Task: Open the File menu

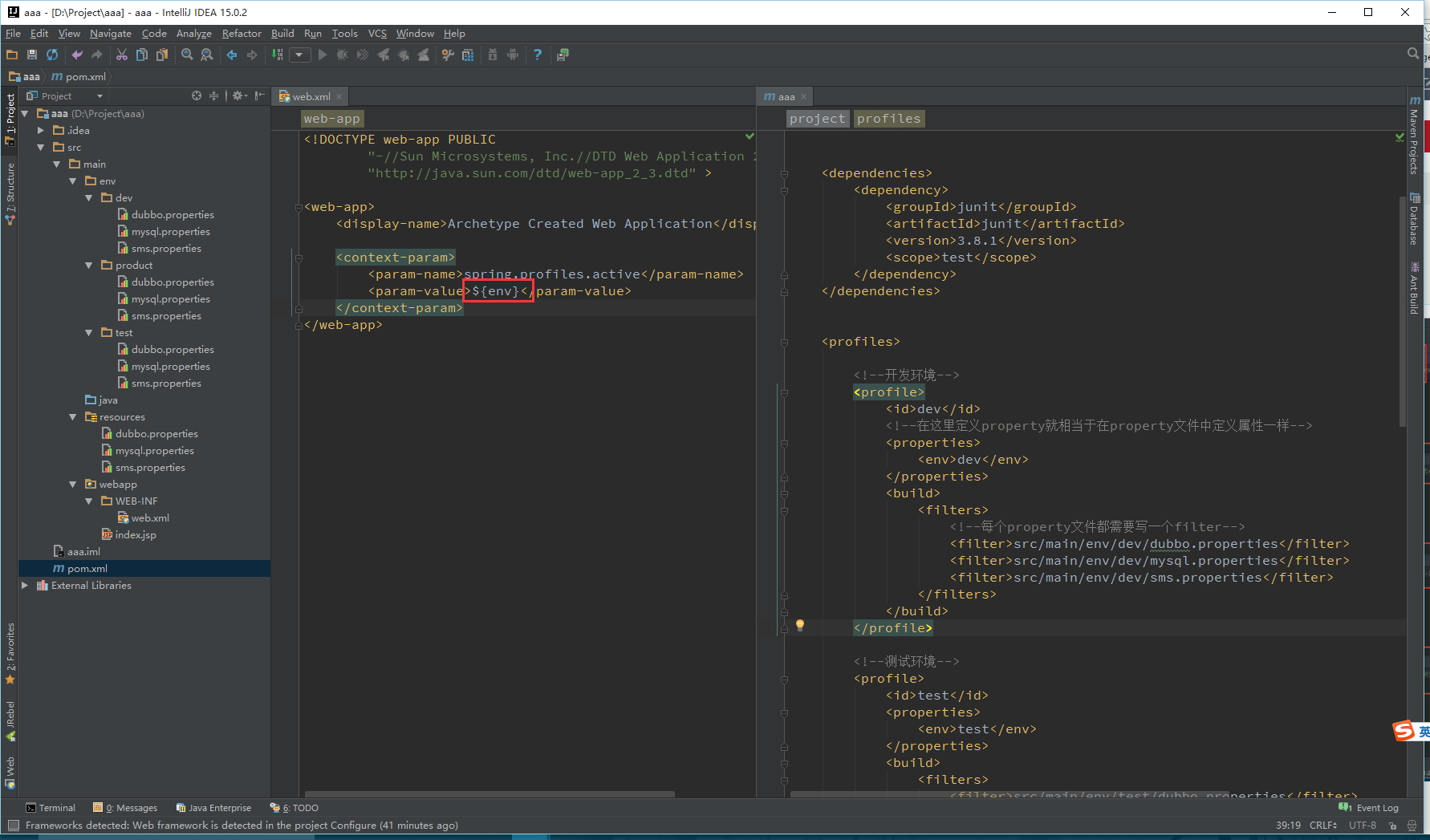Action: [13, 33]
